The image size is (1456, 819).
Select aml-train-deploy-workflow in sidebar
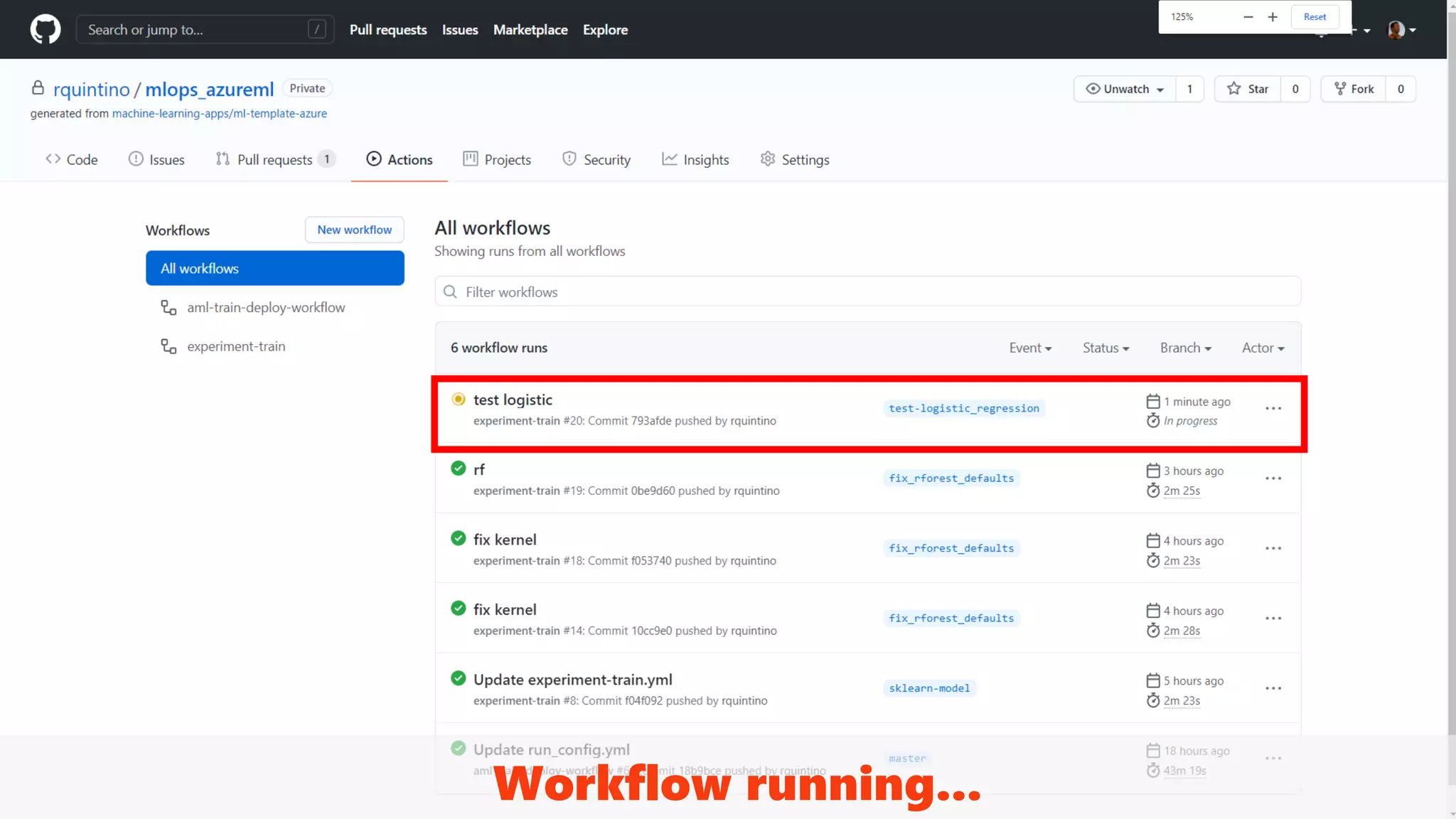point(266,308)
